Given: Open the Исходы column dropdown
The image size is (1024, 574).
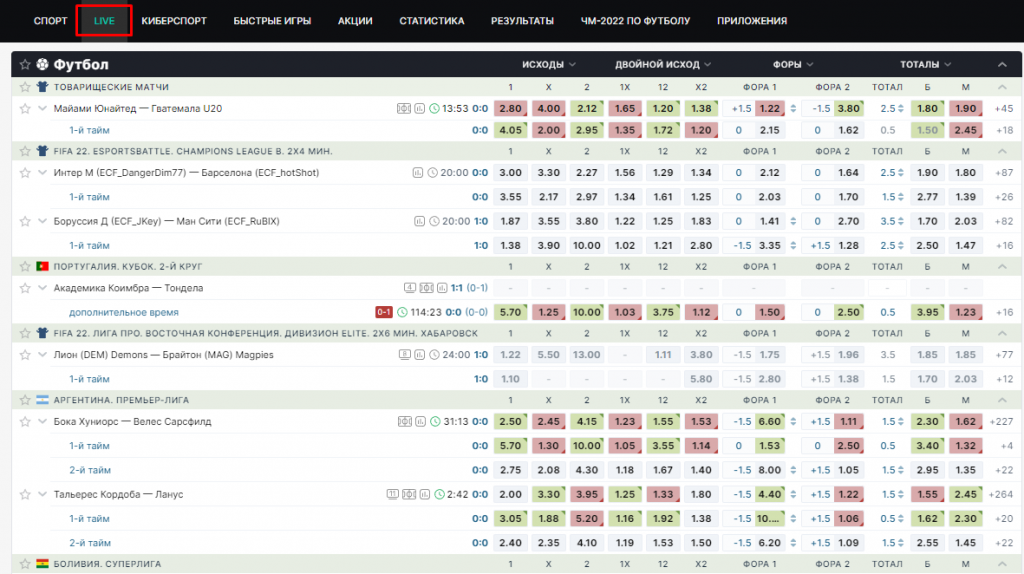Looking at the screenshot, I should (x=549, y=64).
